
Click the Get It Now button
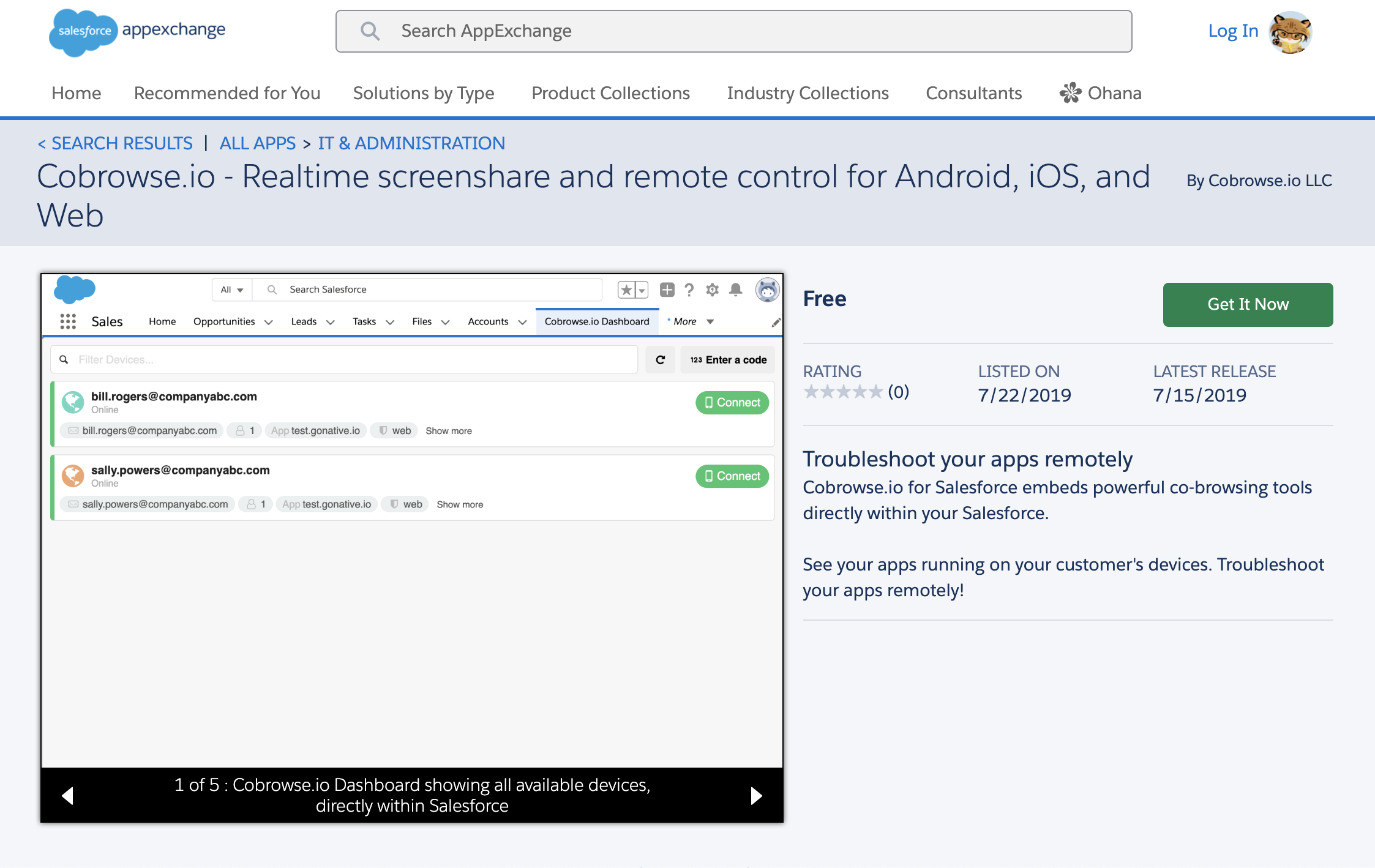tap(1248, 304)
